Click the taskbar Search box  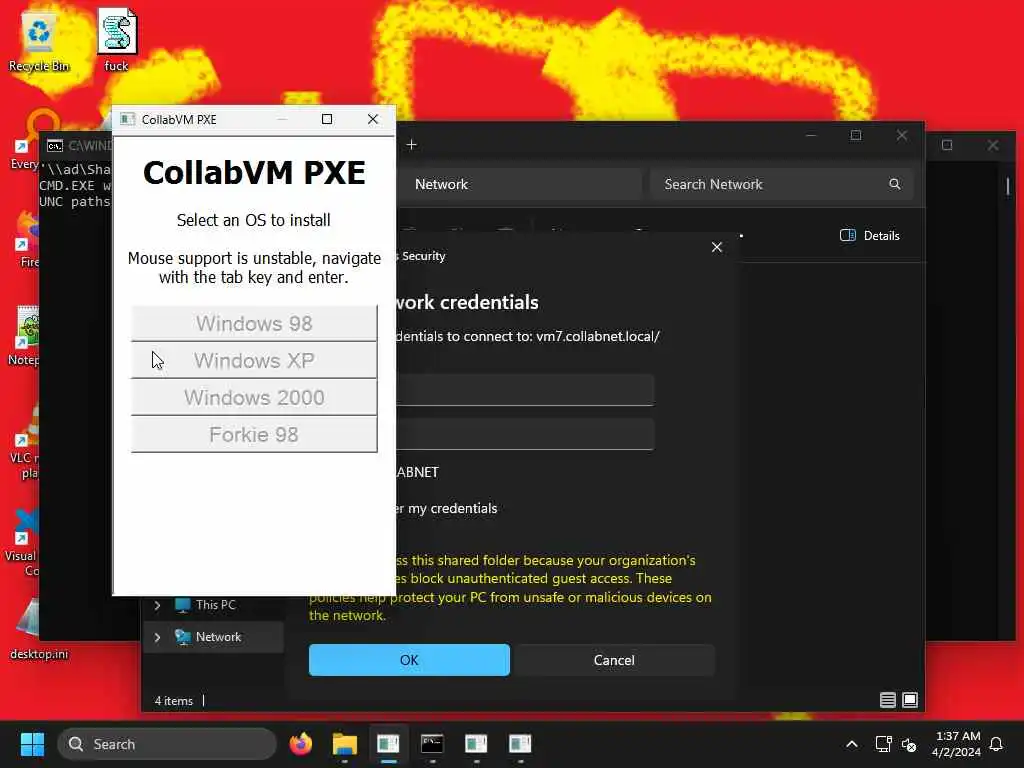click(x=167, y=744)
